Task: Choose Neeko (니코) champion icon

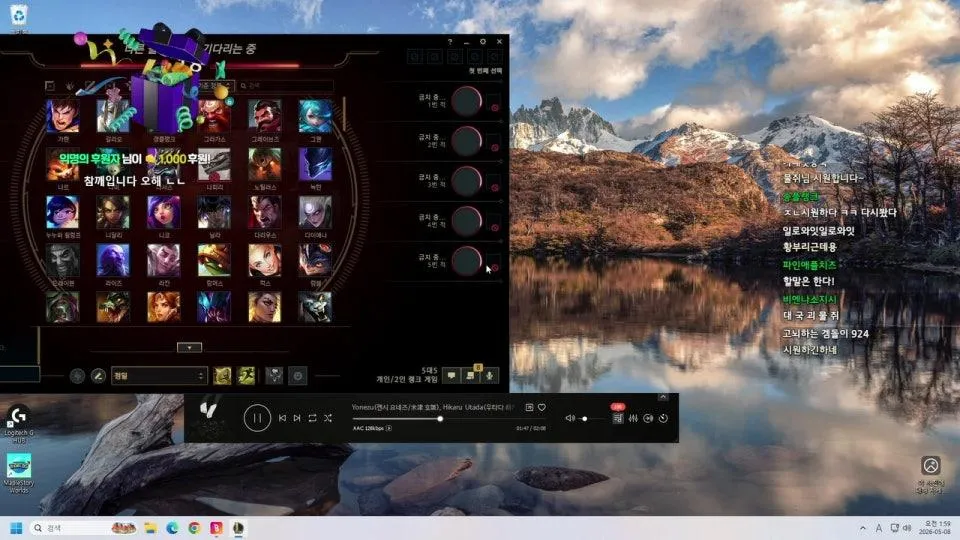Action: pyautogui.click(x=163, y=212)
